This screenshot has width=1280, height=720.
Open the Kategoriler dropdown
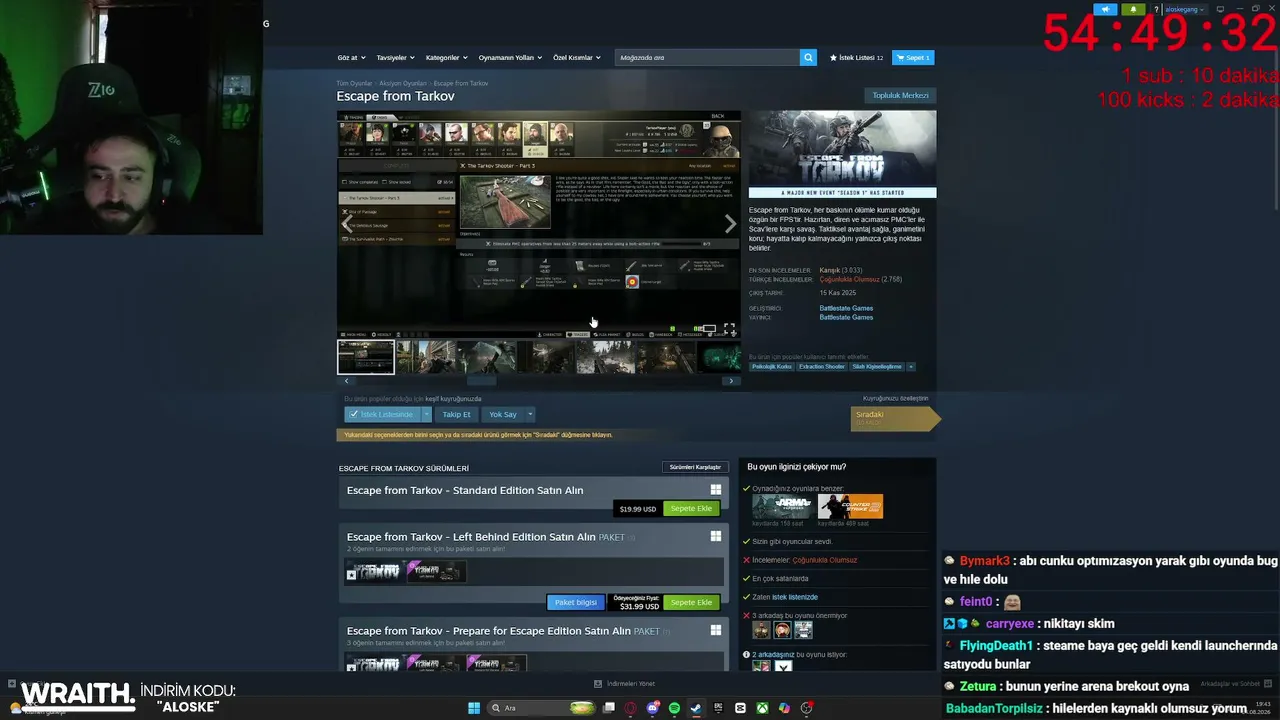(447, 58)
